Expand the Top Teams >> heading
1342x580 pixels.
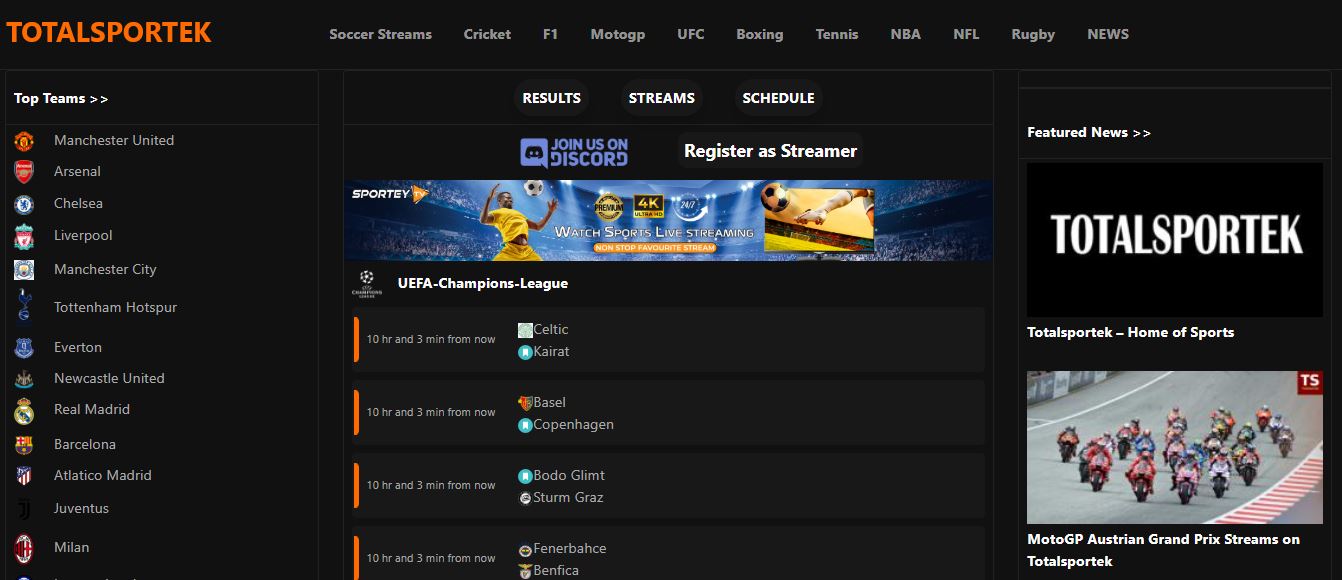(x=61, y=98)
